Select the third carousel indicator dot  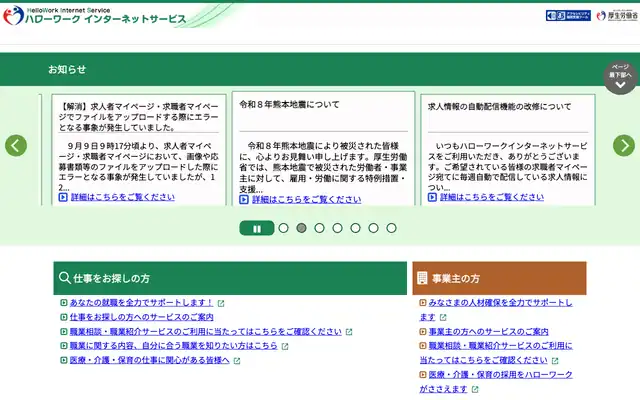[319, 228]
